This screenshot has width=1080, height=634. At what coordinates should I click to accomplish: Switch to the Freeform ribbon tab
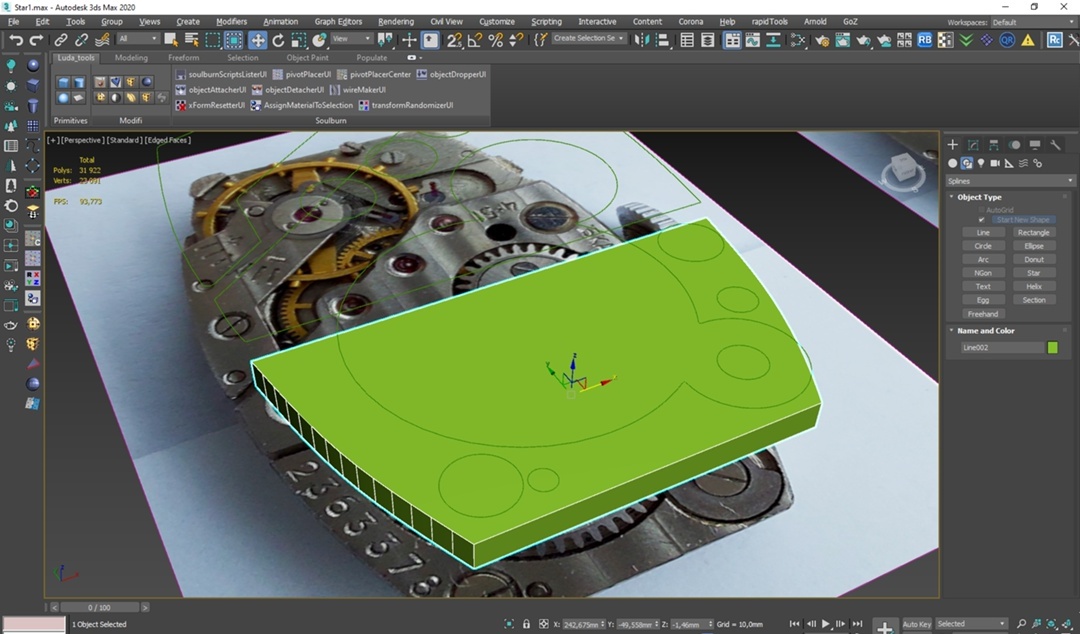point(183,58)
